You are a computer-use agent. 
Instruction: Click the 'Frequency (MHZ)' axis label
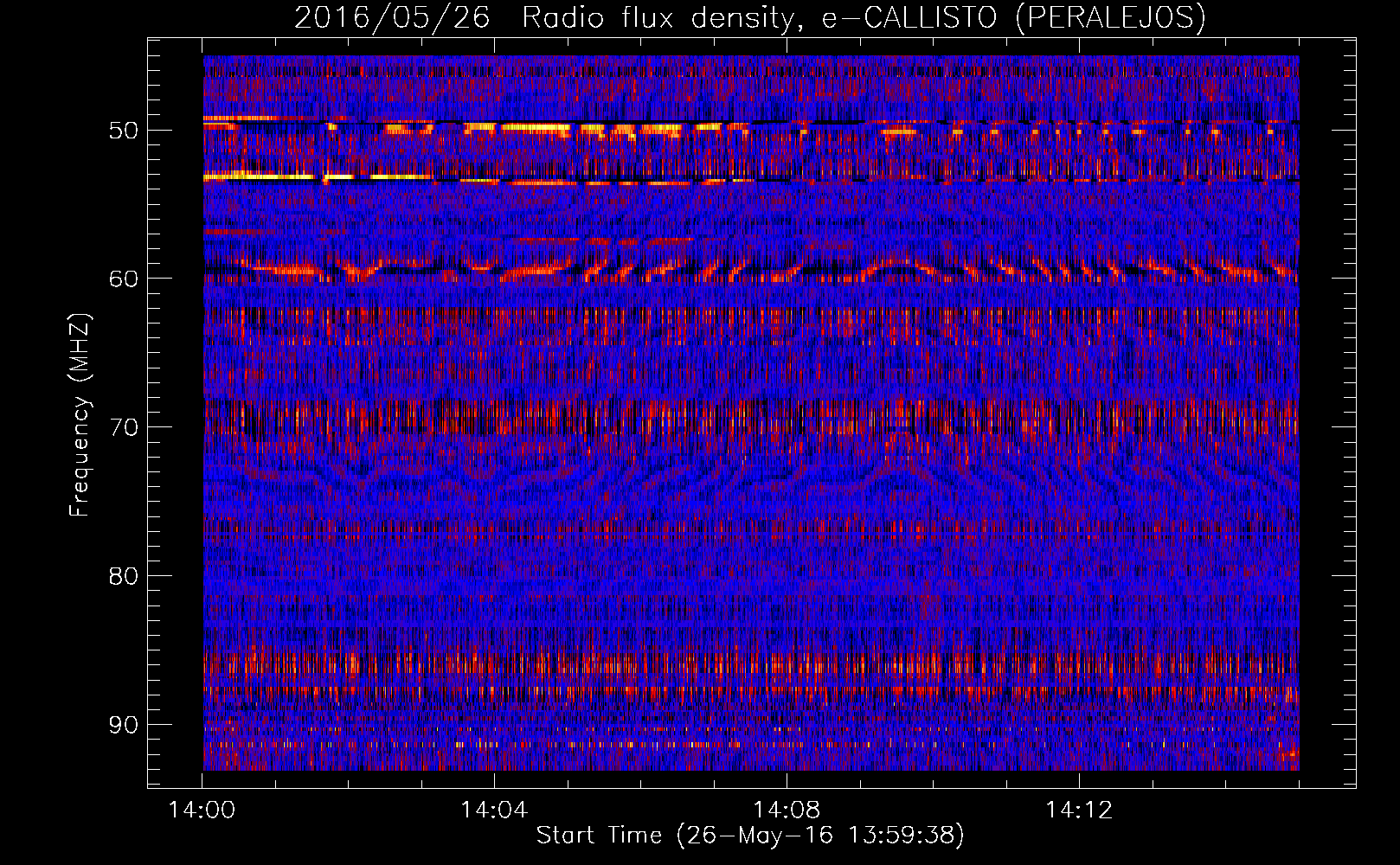pyautogui.click(x=80, y=414)
